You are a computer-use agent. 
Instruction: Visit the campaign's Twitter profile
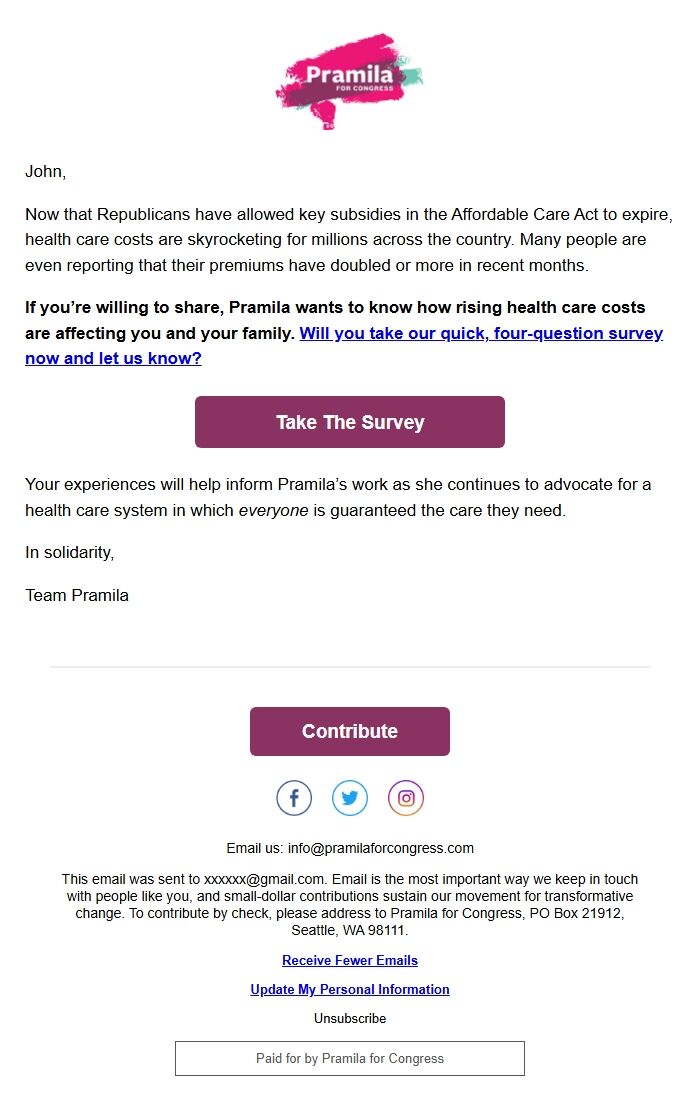point(349,797)
